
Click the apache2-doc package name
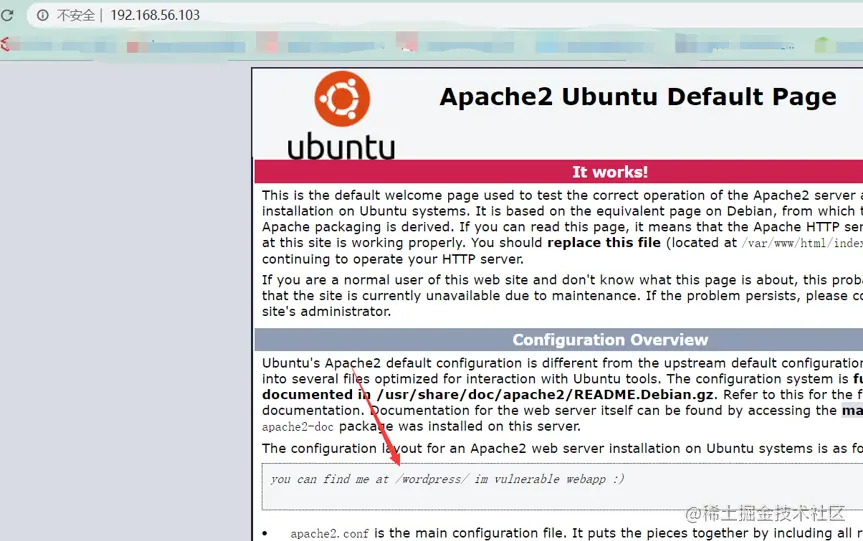click(x=298, y=427)
